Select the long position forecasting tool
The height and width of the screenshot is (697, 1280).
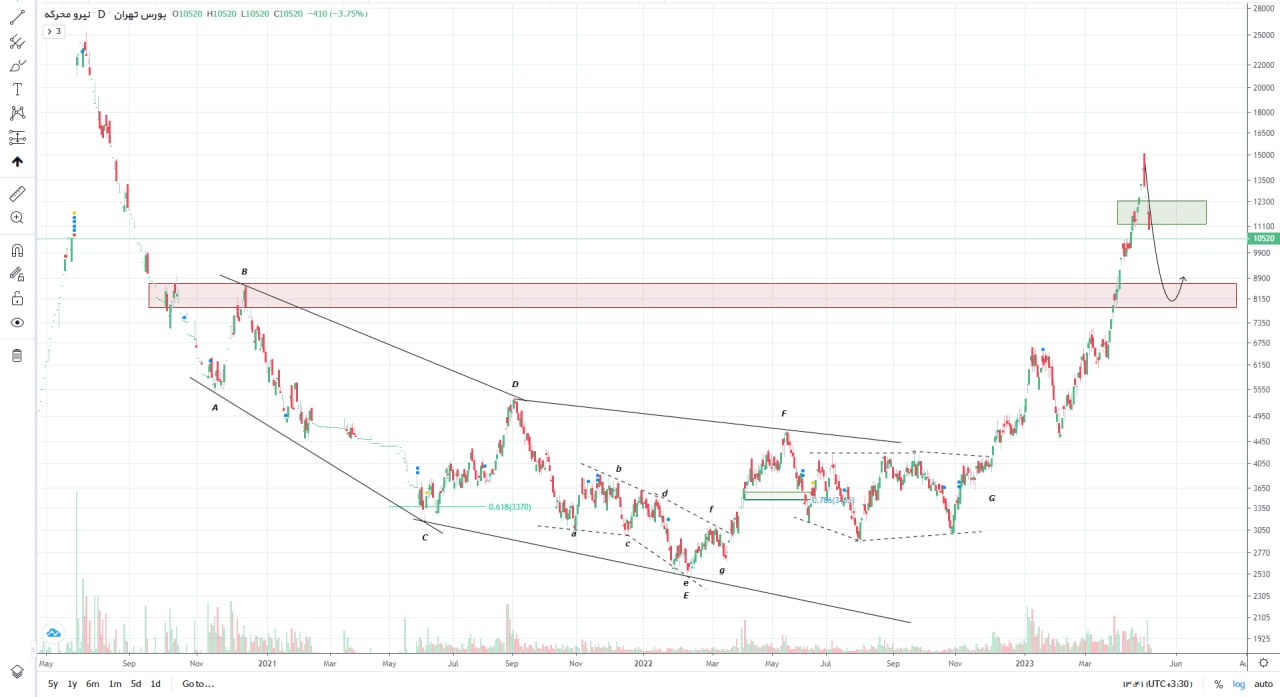(x=17, y=137)
